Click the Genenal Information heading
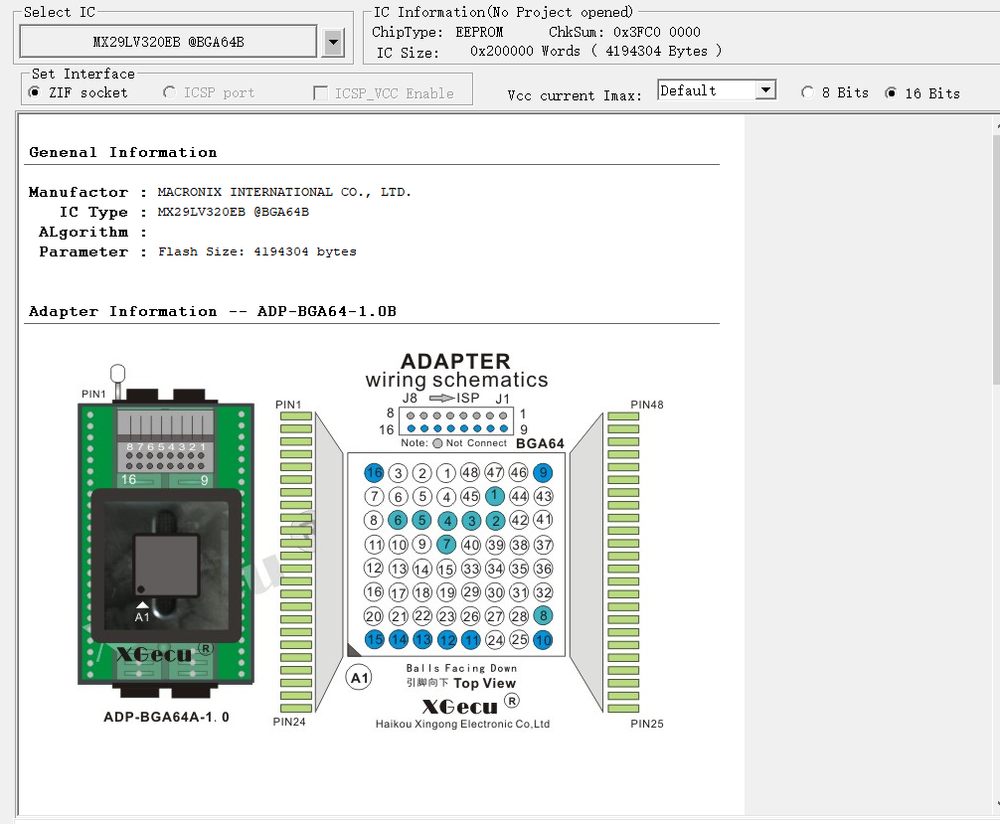Viewport: 1000px width, 824px height. (122, 152)
